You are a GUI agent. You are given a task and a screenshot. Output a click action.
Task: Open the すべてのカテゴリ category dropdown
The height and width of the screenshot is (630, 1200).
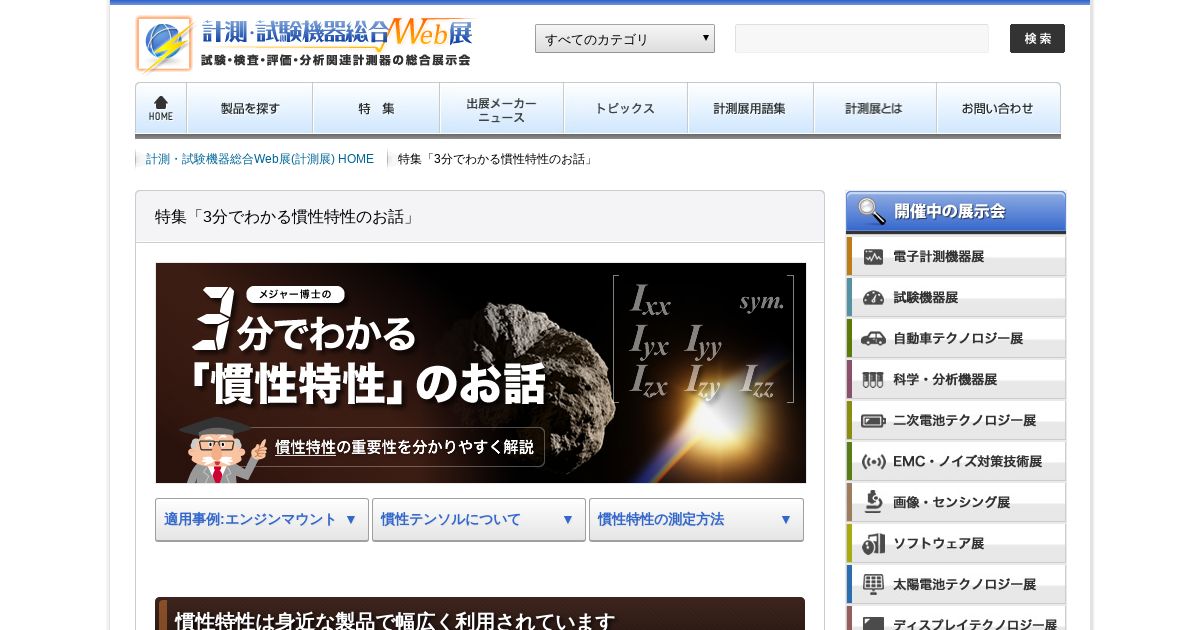pyautogui.click(x=625, y=39)
